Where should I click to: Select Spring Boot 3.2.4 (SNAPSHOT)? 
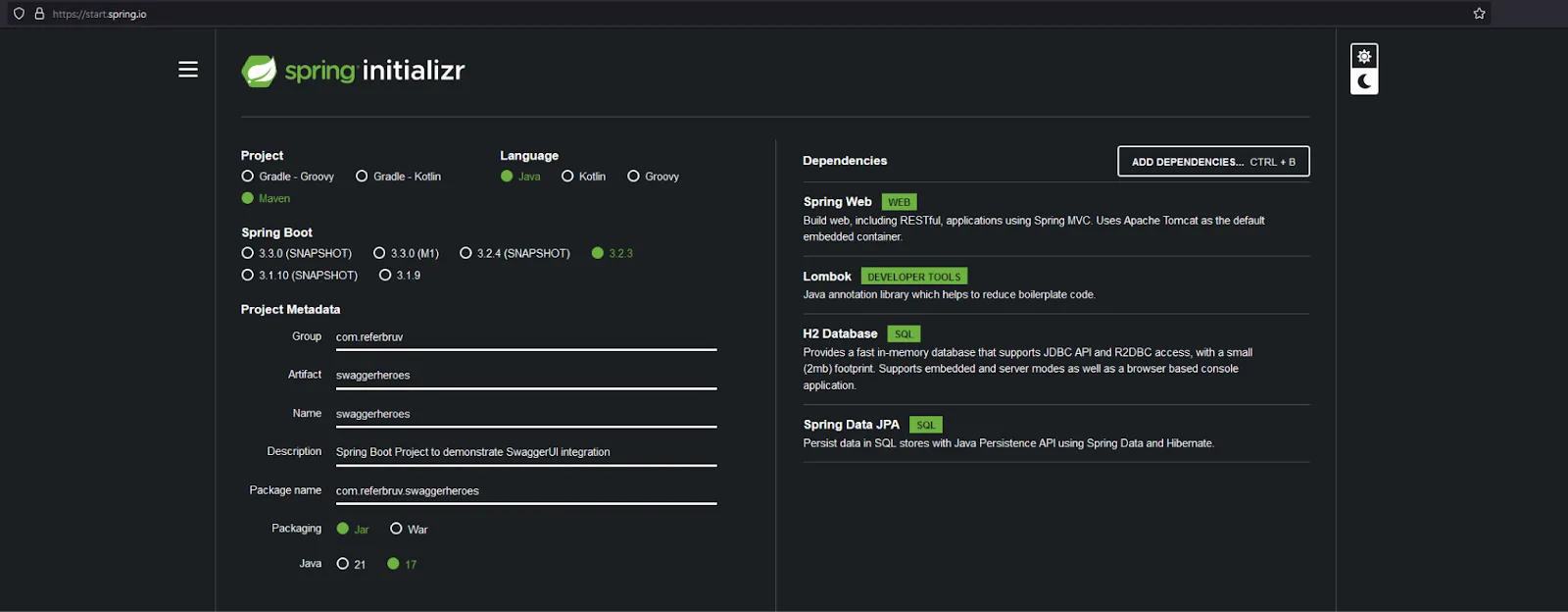(x=514, y=253)
